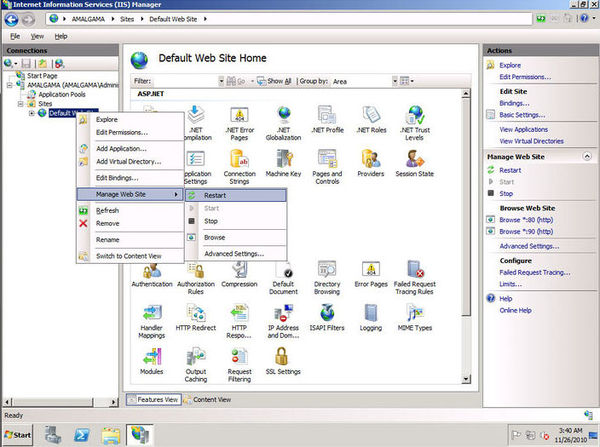Click the Back navigation arrow
Viewport: 600px width, 447px height.
coord(11,20)
